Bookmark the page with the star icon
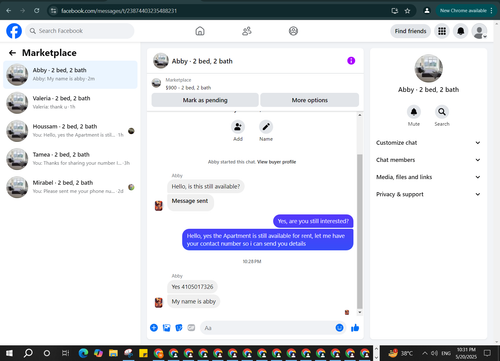500x361 pixels. [407, 11]
